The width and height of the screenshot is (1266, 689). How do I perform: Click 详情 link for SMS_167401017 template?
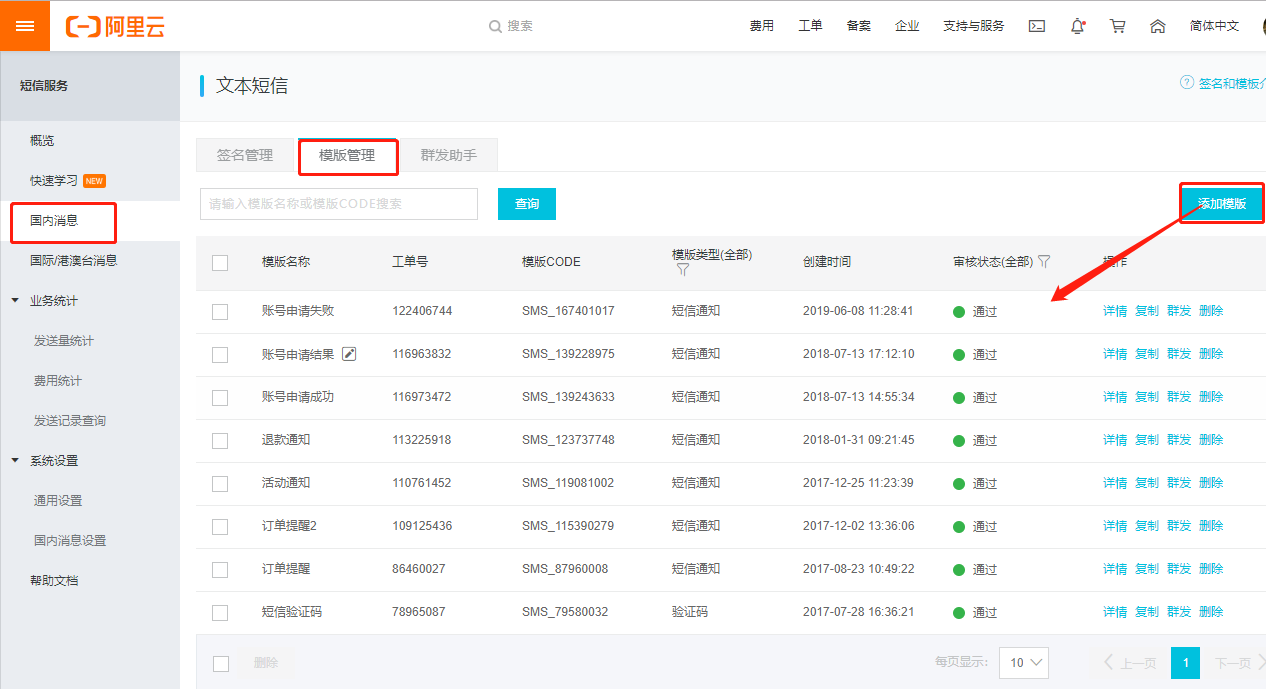point(1114,311)
